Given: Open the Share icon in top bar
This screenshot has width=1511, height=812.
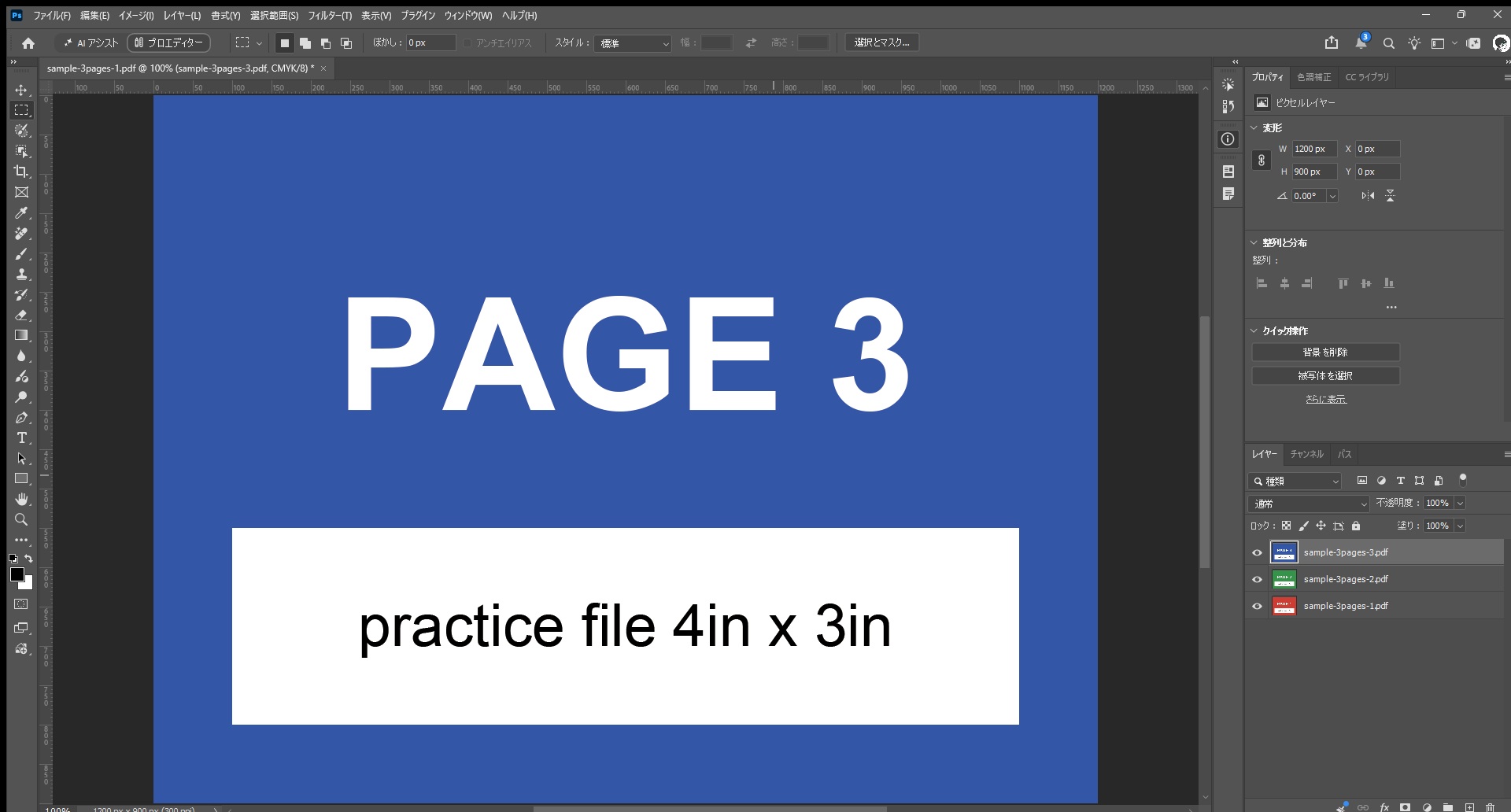Looking at the screenshot, I should tap(1332, 42).
